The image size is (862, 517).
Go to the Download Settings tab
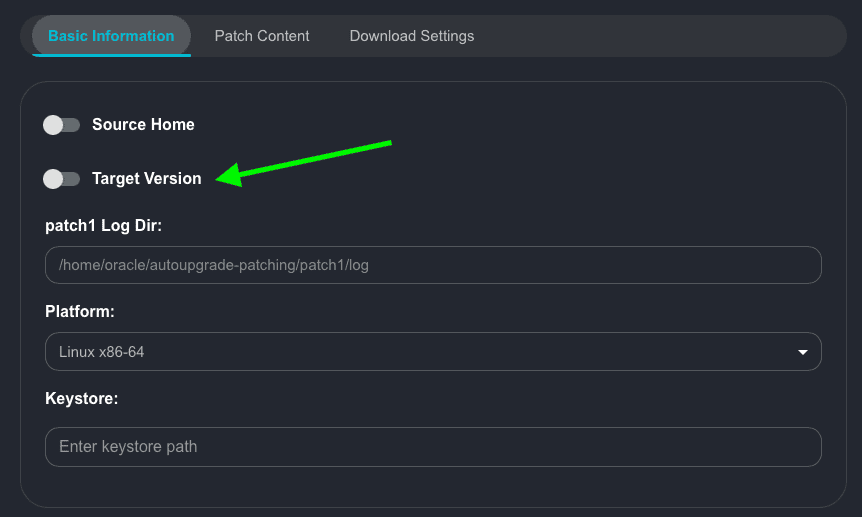(412, 36)
